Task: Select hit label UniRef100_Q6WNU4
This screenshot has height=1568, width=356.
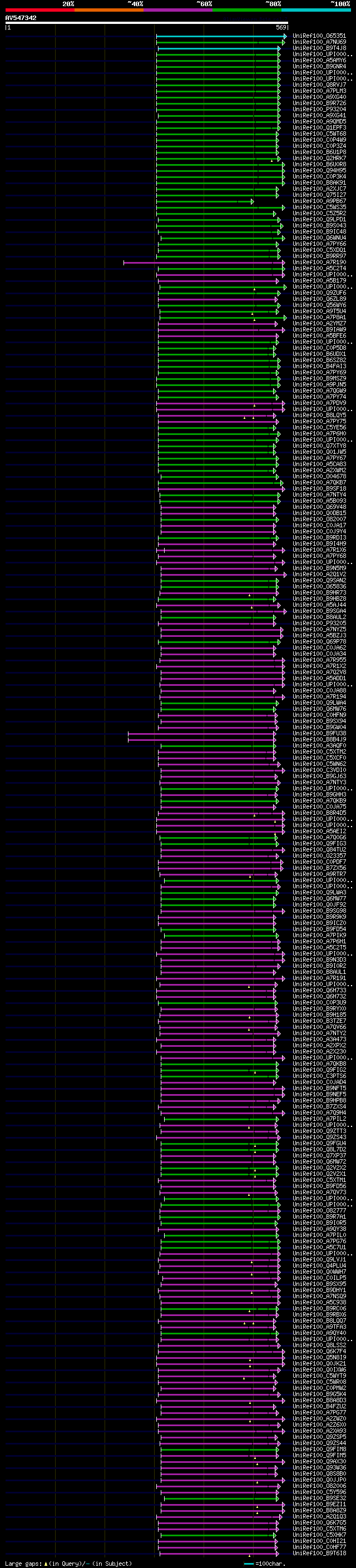Action: [319, 238]
